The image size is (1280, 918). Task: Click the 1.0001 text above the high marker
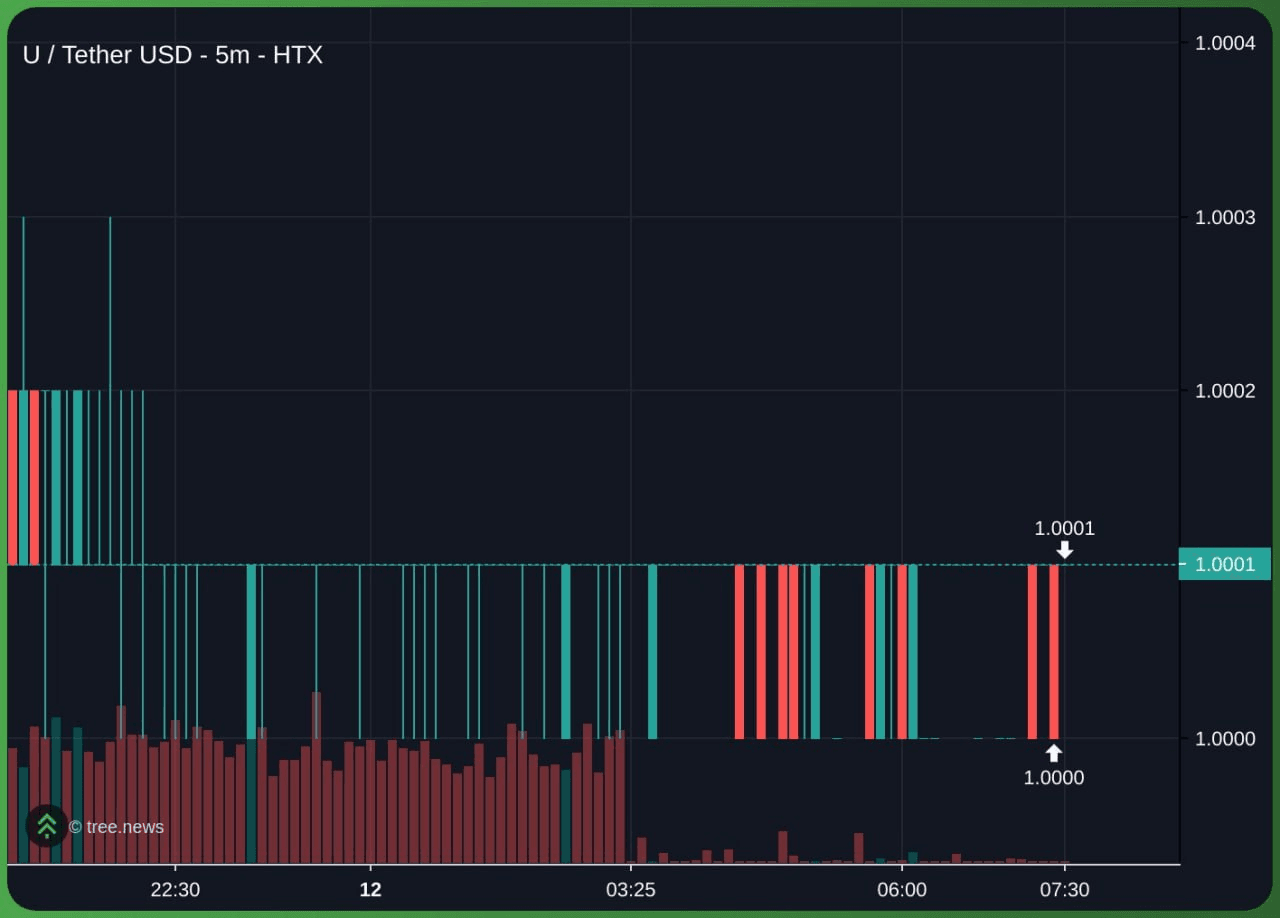pos(1064,528)
